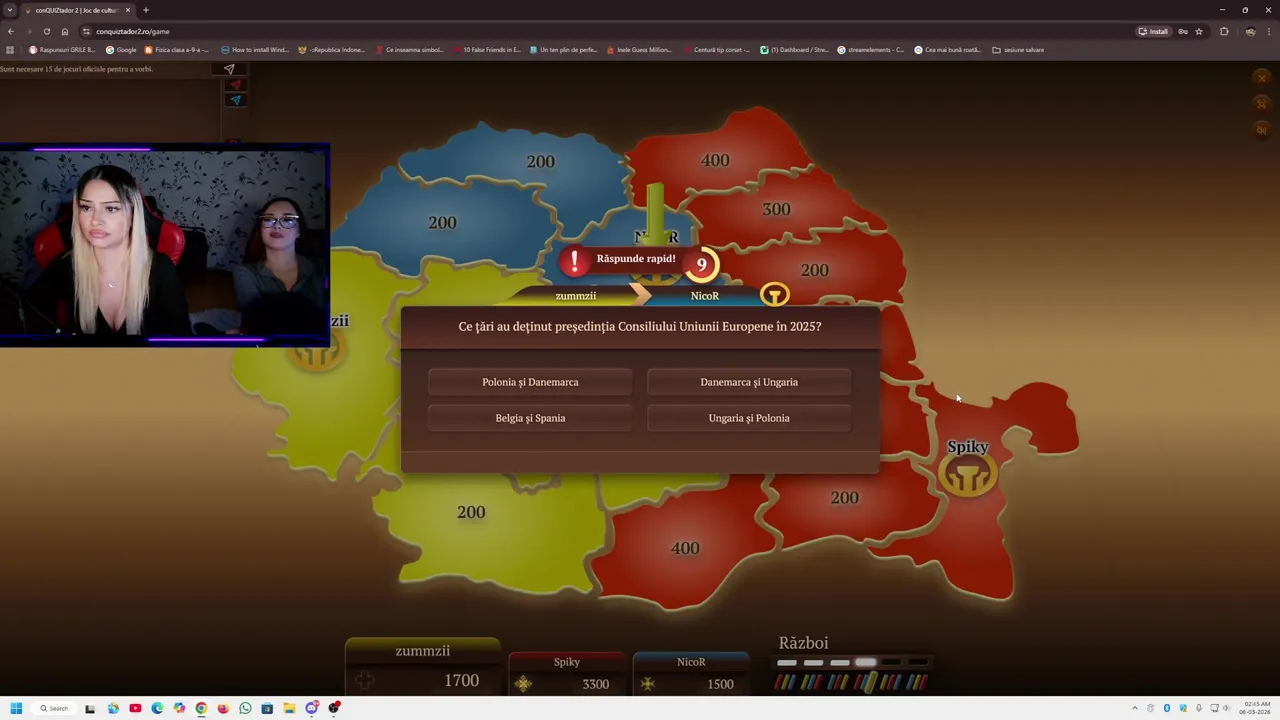Open the Windows Start menu
This screenshot has height=720, width=1280.
click(16, 708)
